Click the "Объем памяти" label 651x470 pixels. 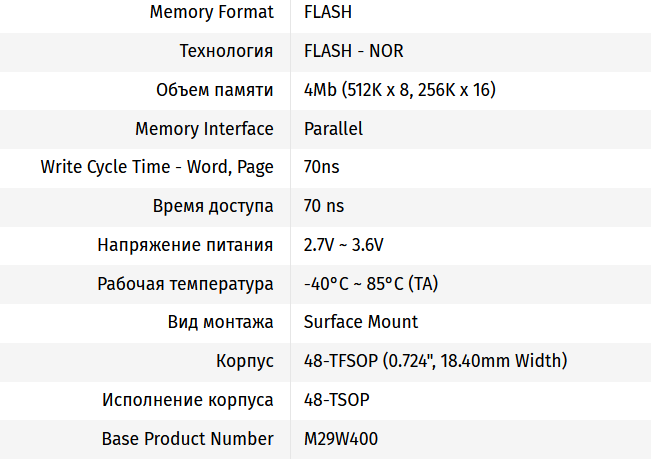214,90
